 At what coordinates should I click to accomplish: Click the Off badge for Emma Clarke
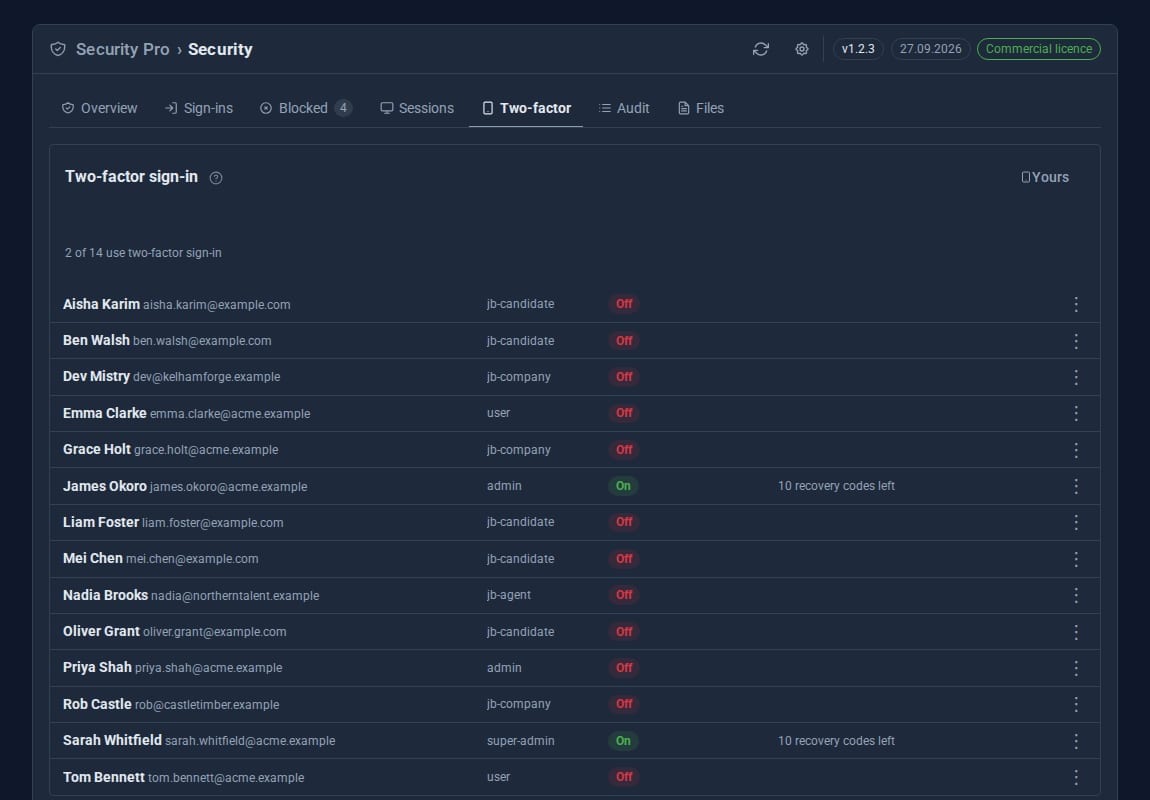[x=624, y=414]
